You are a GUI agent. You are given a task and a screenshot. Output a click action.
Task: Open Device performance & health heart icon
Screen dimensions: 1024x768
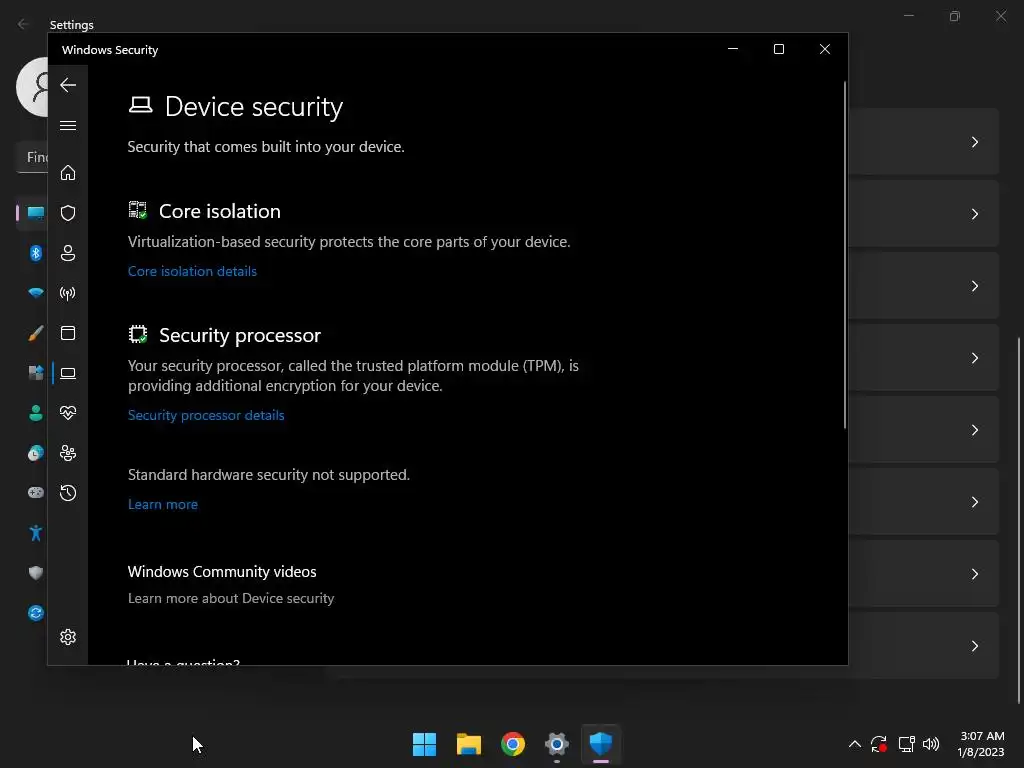tap(68, 413)
